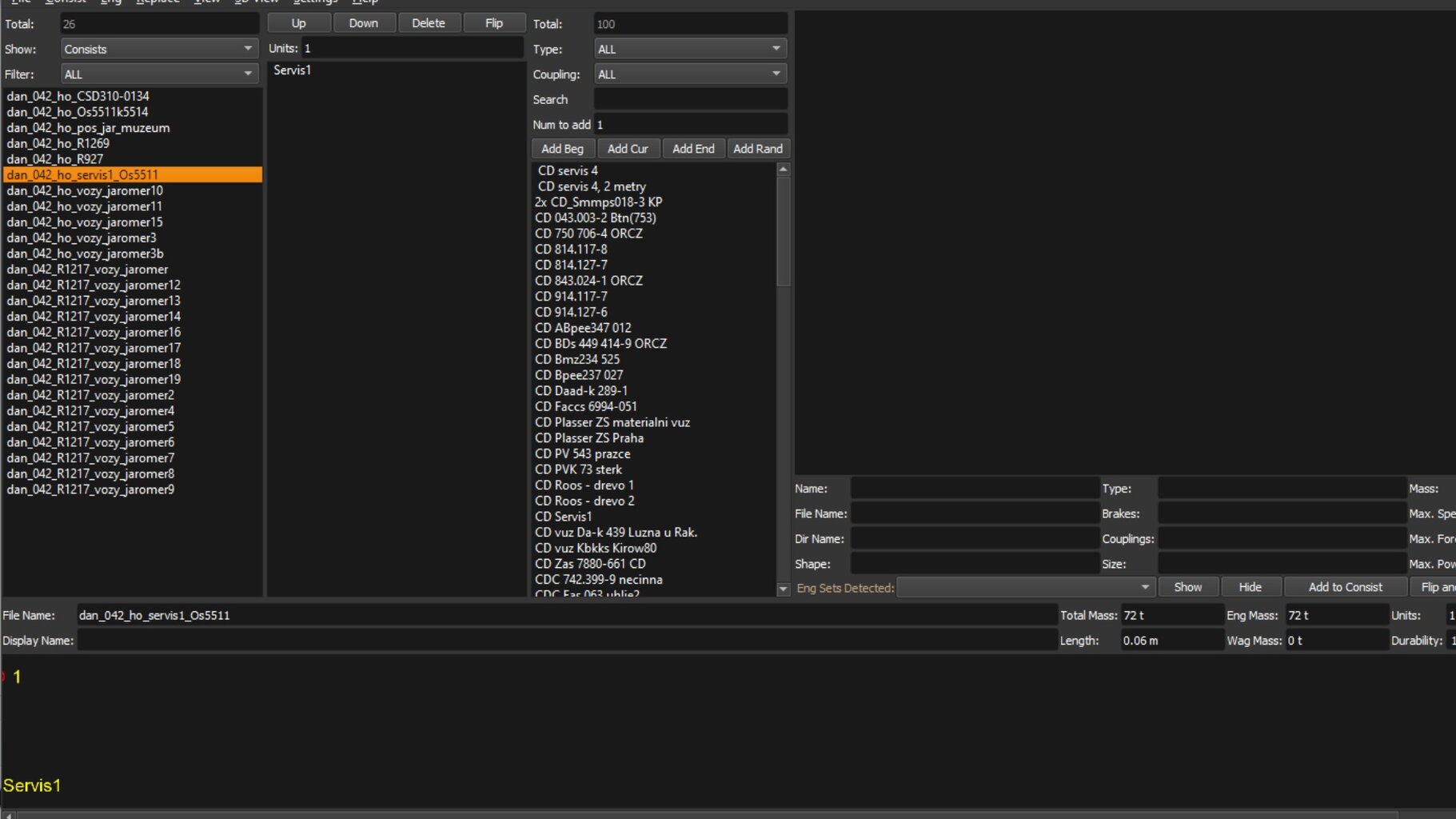The width and height of the screenshot is (1456, 819).
Task: Click the Display Name text field
Action: click(567, 641)
